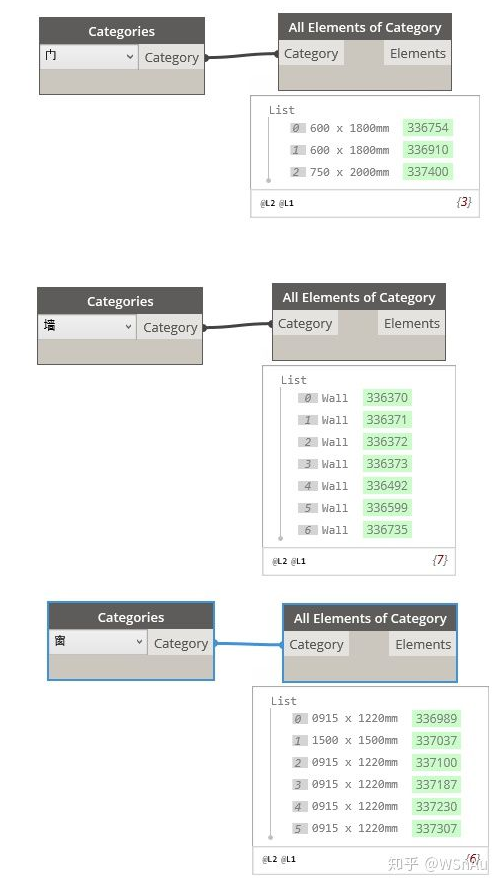Click Elements output port of window node
Image resolution: width=497 pixels, height=886 pixels.
[x=423, y=644]
